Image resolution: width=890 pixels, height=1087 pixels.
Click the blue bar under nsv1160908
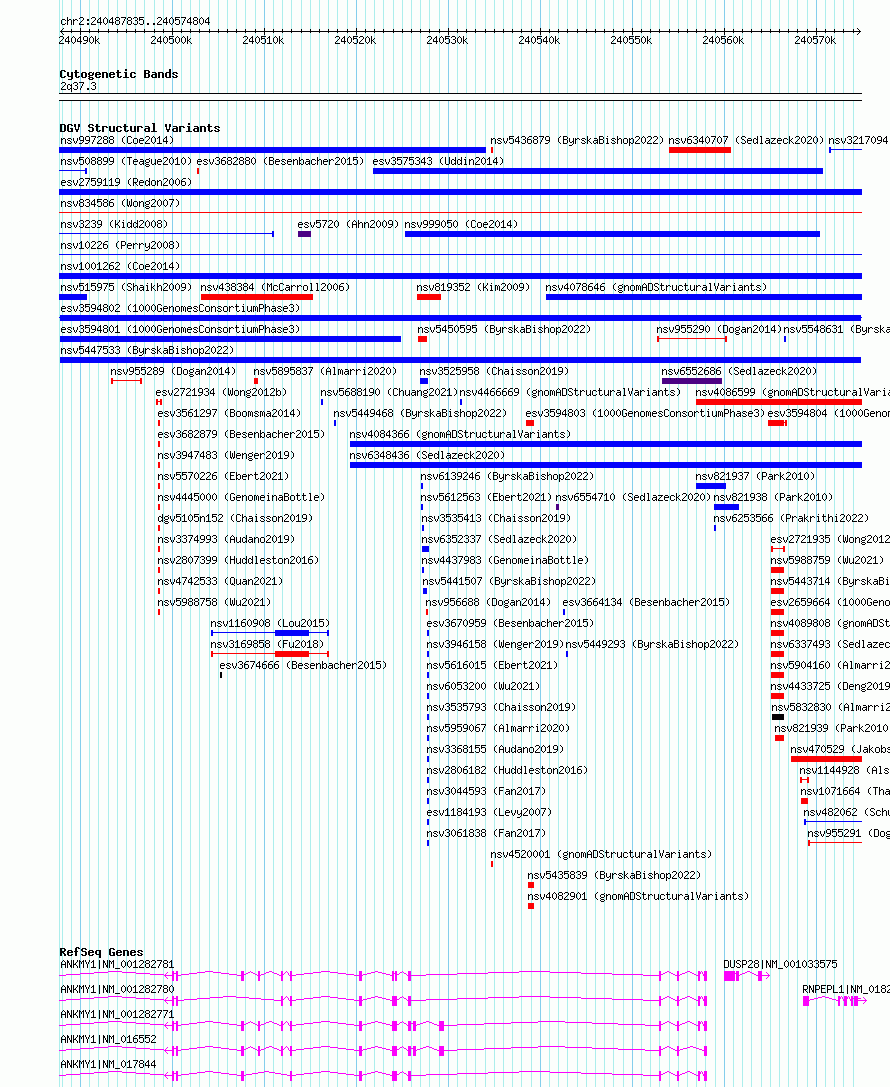(x=270, y=633)
